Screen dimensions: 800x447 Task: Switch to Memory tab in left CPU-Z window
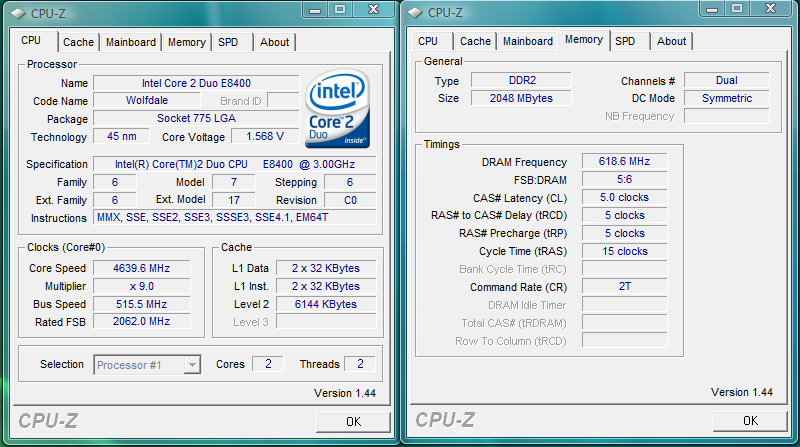point(186,42)
